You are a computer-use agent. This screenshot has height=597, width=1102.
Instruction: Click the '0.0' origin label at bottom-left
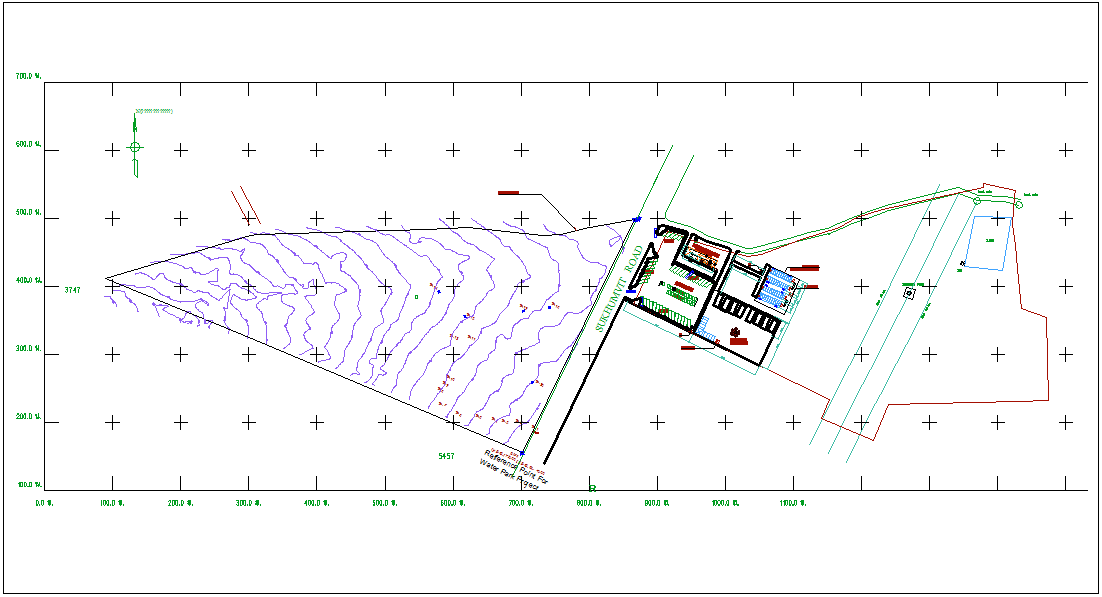(x=42, y=505)
